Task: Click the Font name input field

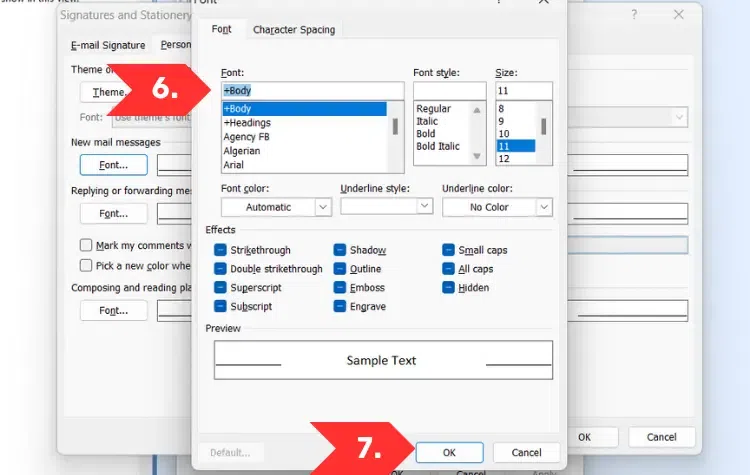Action: coord(313,90)
